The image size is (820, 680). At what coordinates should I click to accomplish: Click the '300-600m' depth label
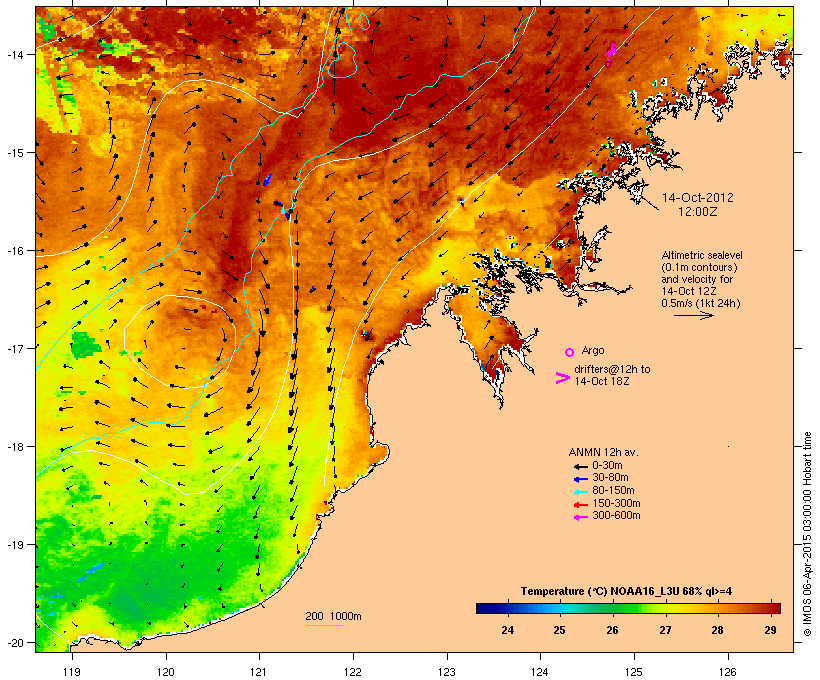tap(616, 516)
